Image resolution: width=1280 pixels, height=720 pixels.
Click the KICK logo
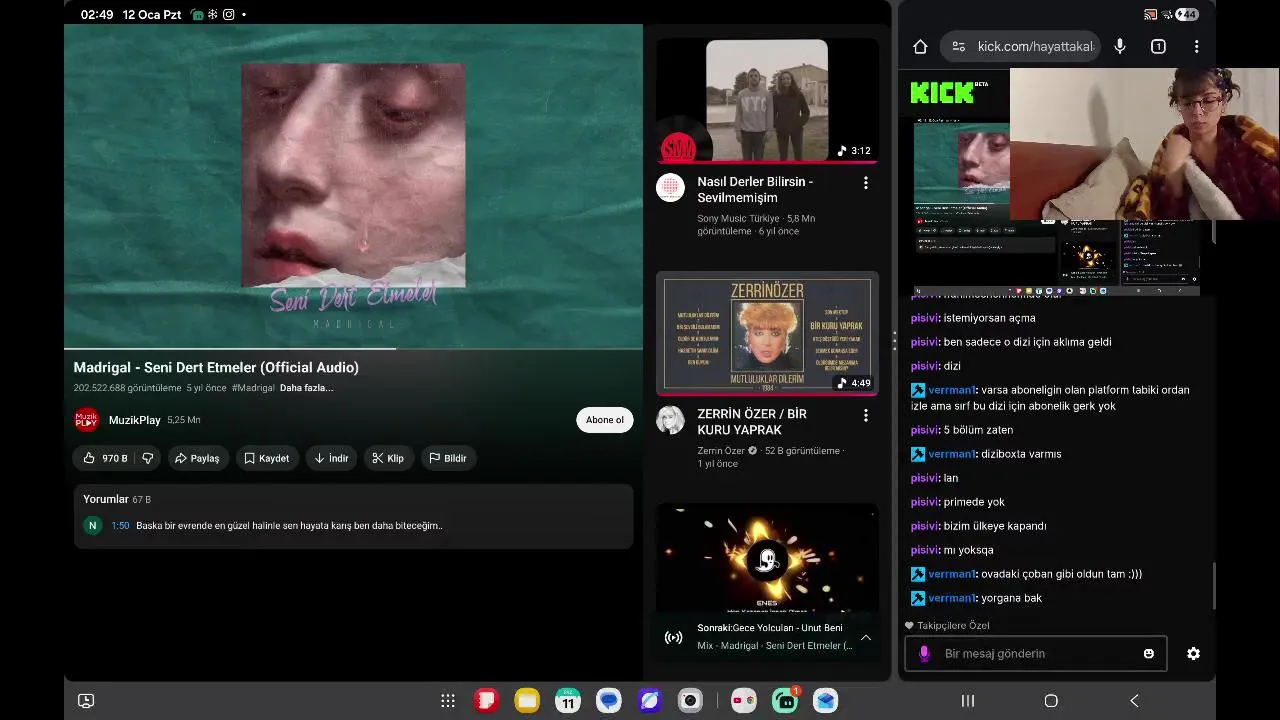point(942,93)
